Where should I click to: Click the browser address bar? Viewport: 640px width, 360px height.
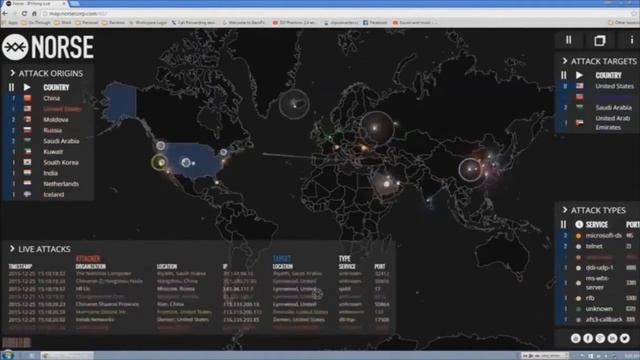point(335,13)
